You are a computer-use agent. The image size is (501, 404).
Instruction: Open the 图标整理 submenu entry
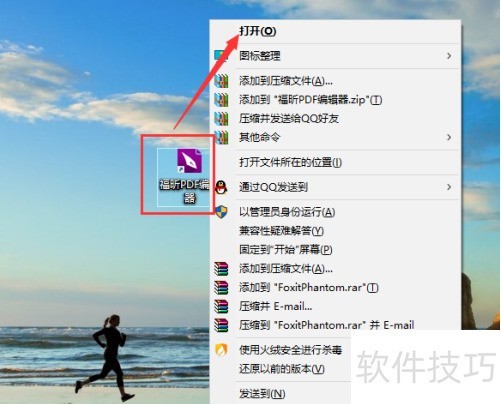coord(260,56)
